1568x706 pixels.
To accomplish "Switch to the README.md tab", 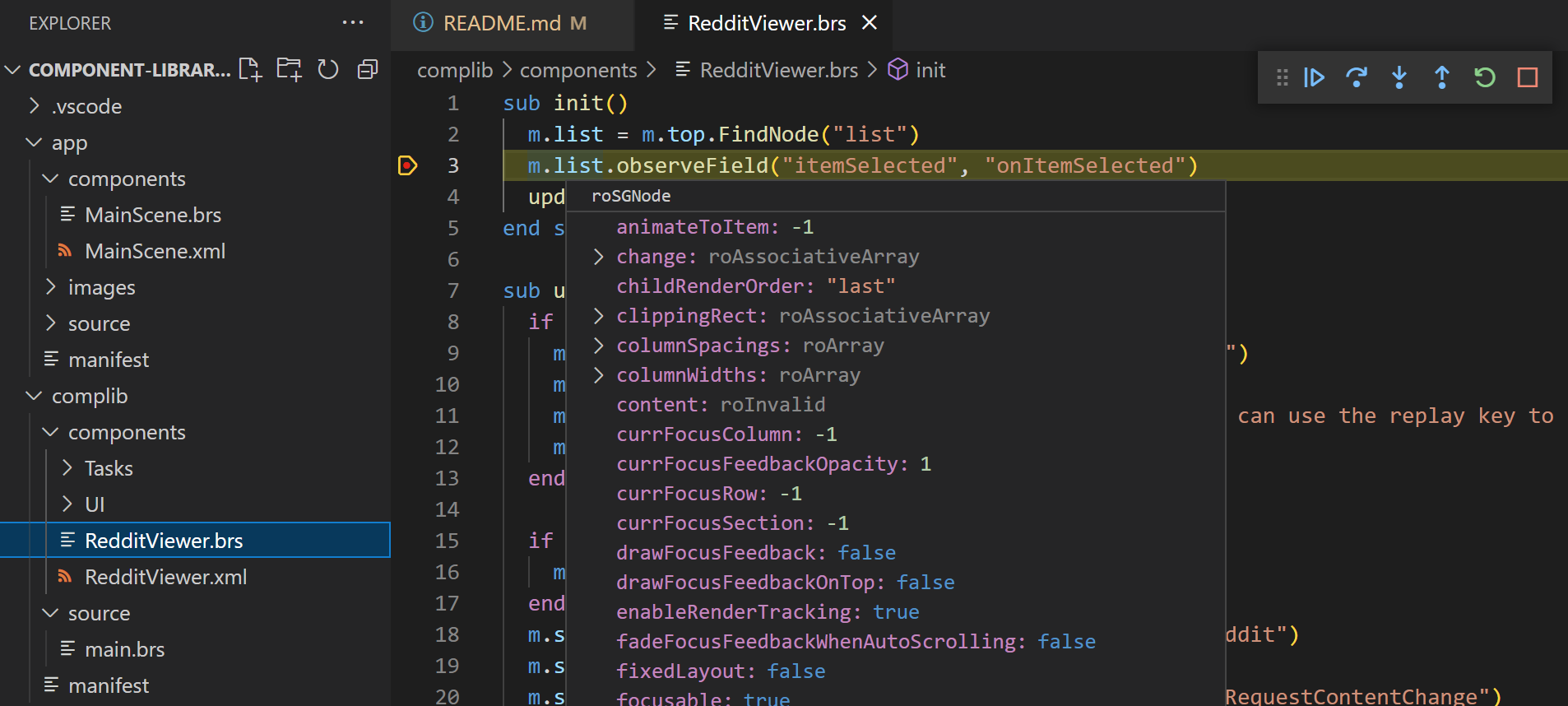I will coord(514,23).
